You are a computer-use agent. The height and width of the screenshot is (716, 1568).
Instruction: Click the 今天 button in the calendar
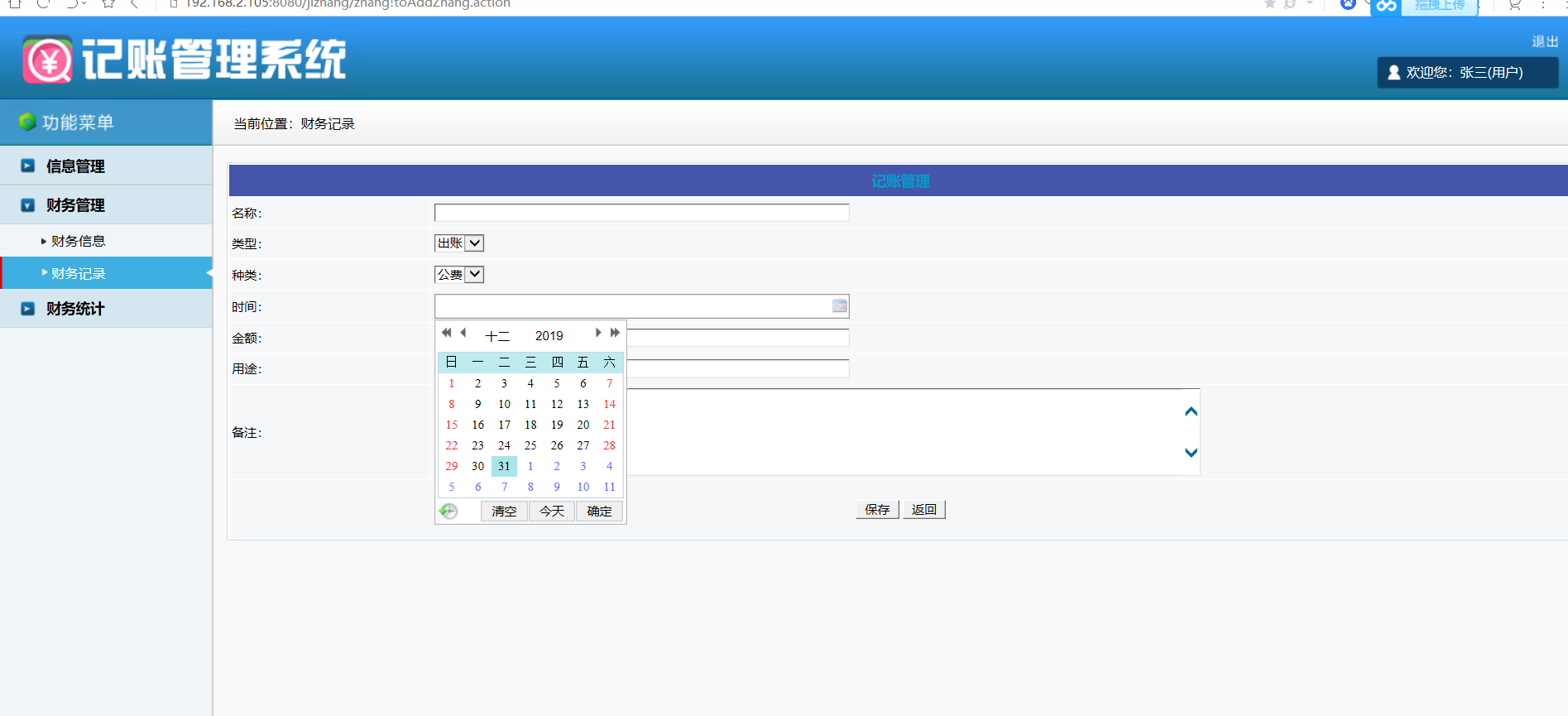coord(552,512)
